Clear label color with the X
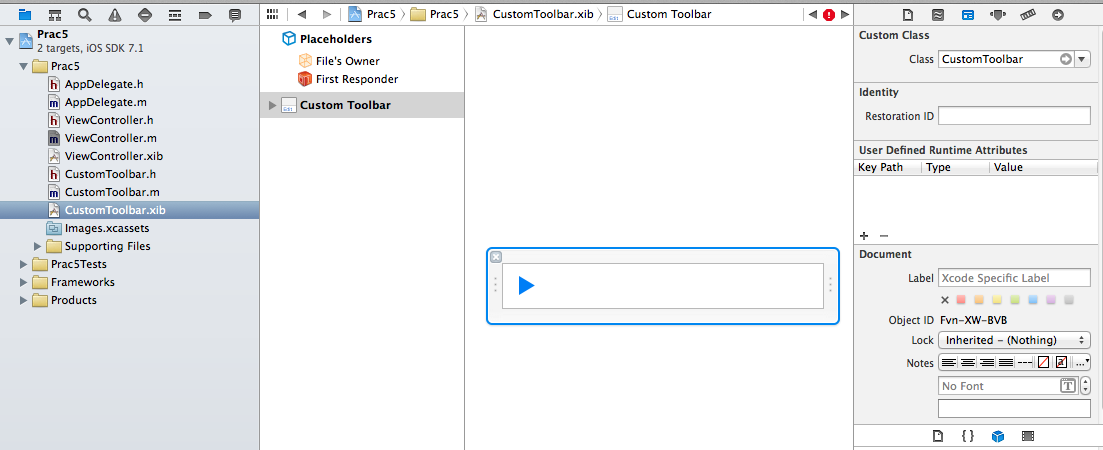 [x=945, y=300]
